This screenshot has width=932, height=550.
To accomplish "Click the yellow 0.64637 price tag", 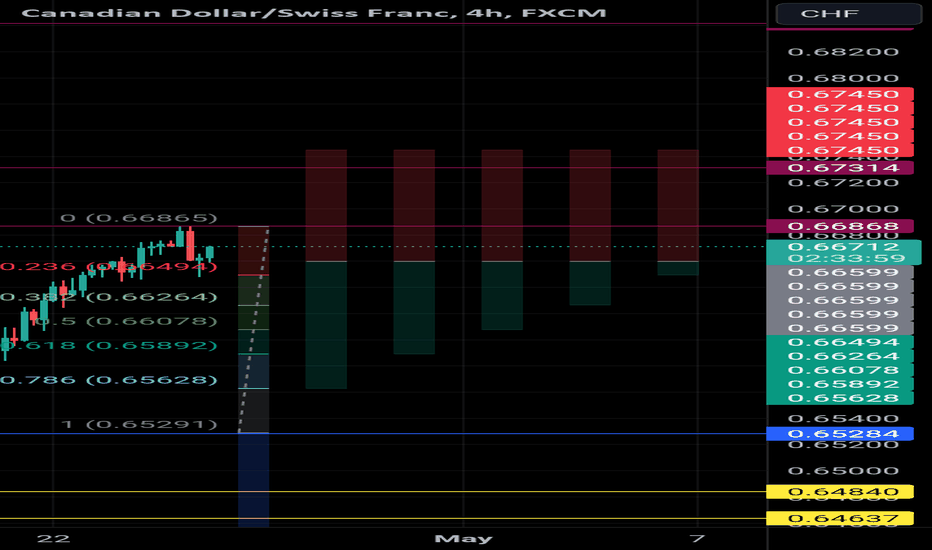I will 840,518.
